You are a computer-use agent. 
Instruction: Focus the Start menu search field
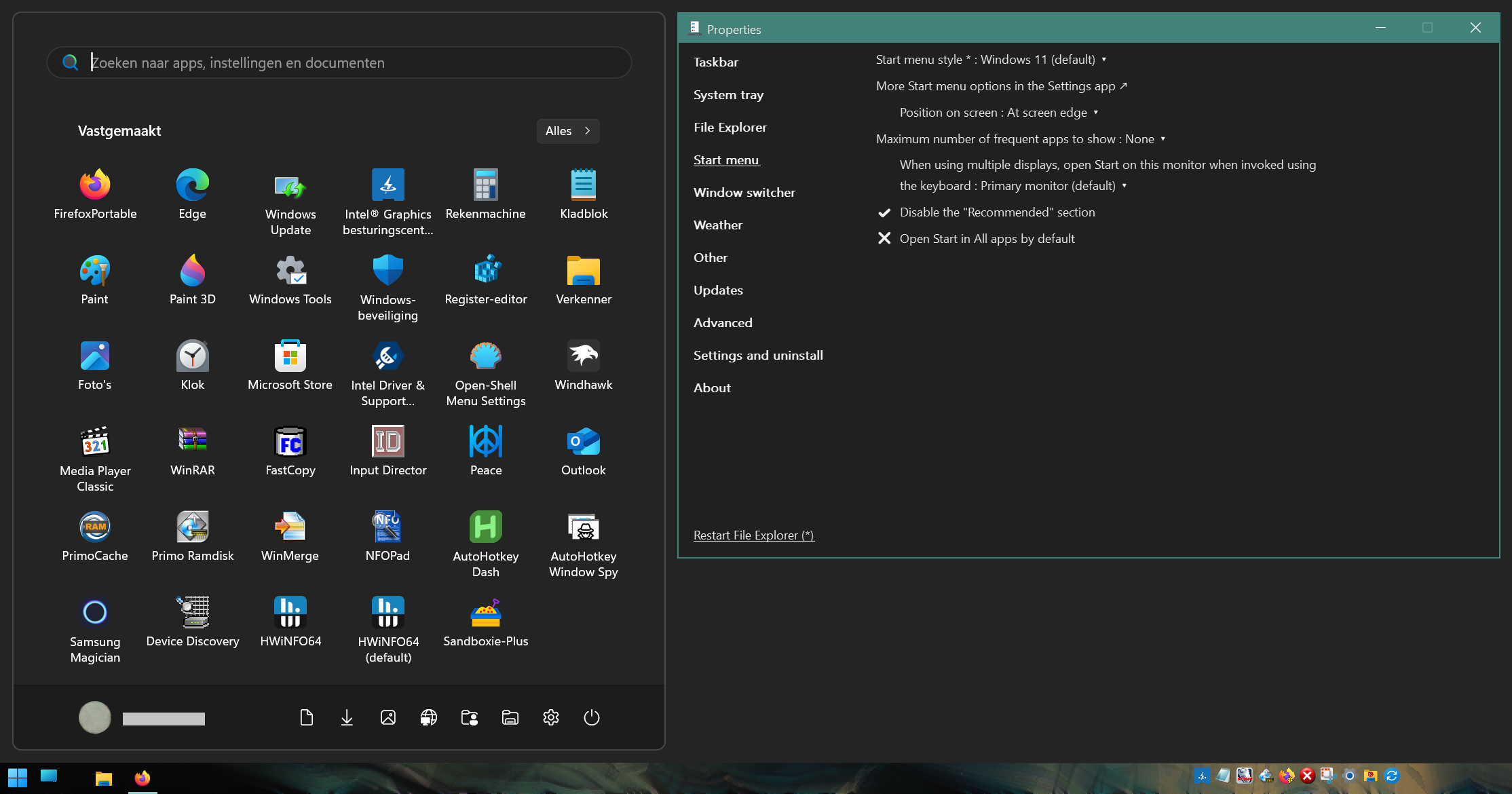point(339,62)
